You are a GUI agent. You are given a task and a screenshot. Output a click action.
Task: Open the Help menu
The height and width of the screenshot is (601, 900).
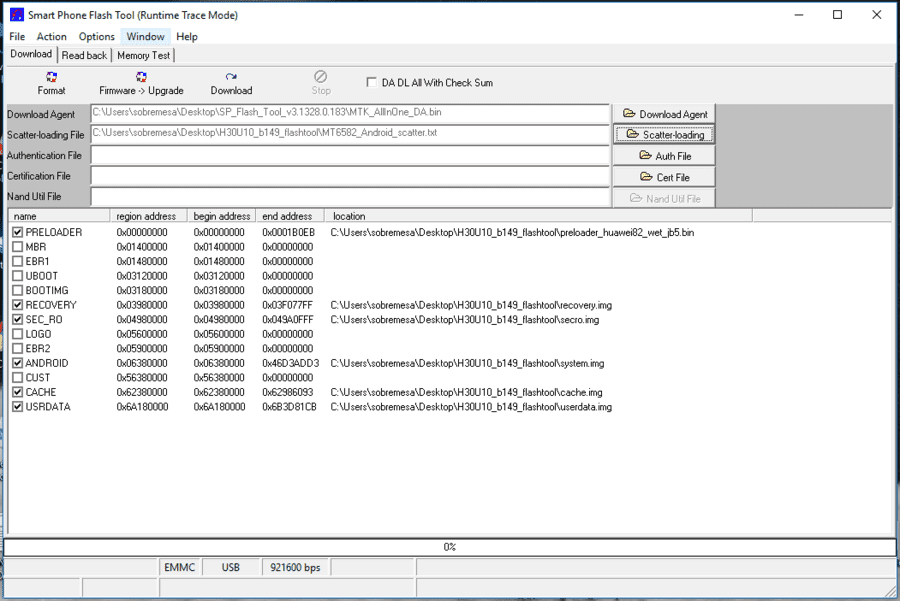click(x=187, y=36)
